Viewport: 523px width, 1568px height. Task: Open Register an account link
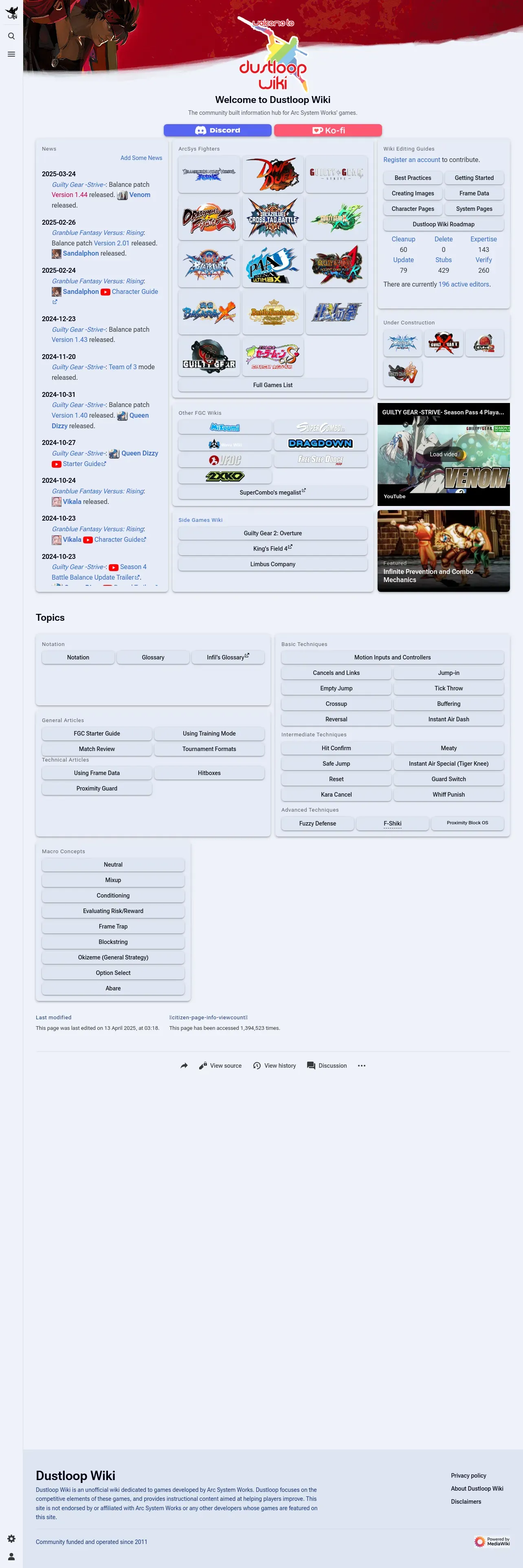pos(411,160)
